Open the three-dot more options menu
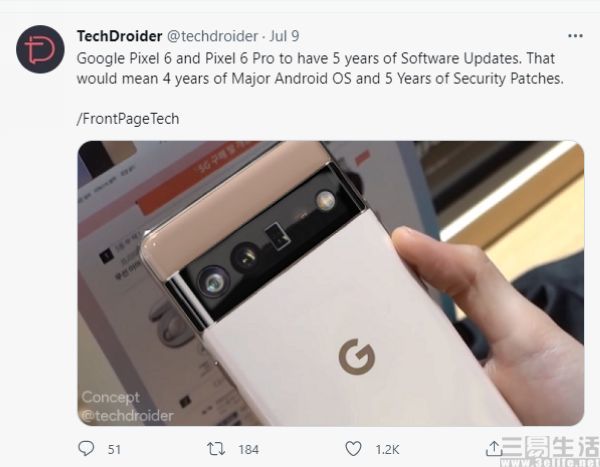Screen dimensions: 600x467 tap(575, 36)
